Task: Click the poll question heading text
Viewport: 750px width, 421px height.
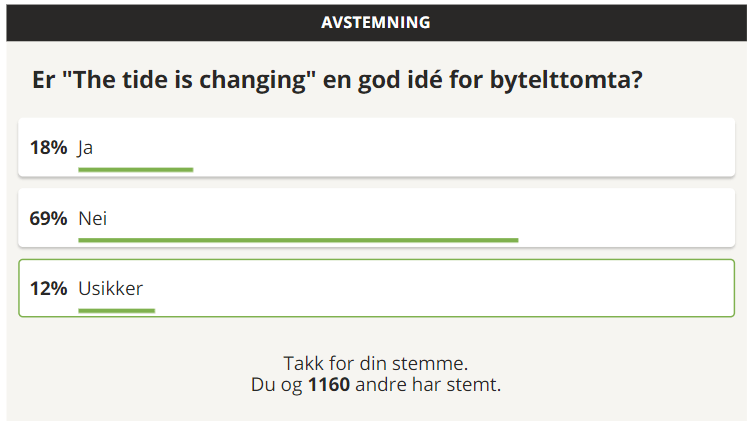Action: pos(337,81)
